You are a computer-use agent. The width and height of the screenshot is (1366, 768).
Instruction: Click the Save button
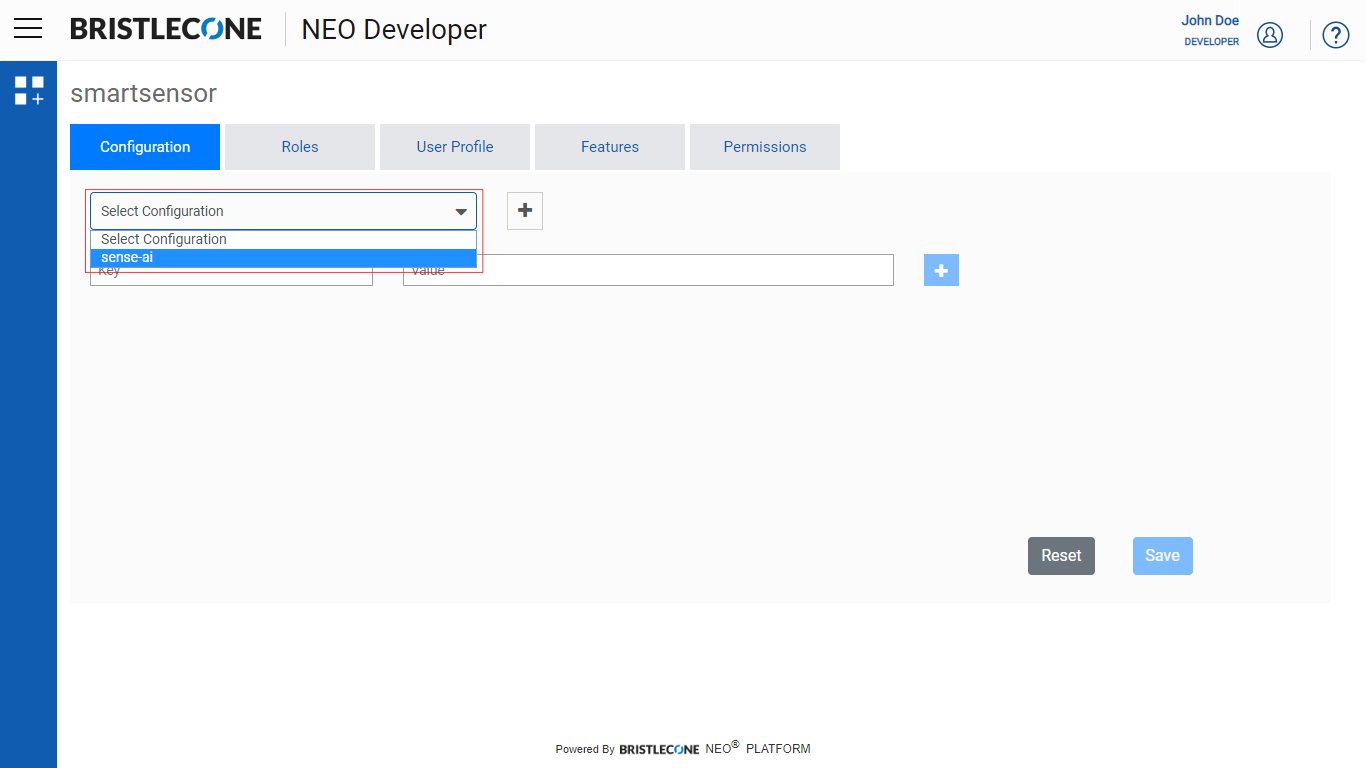coord(1163,556)
